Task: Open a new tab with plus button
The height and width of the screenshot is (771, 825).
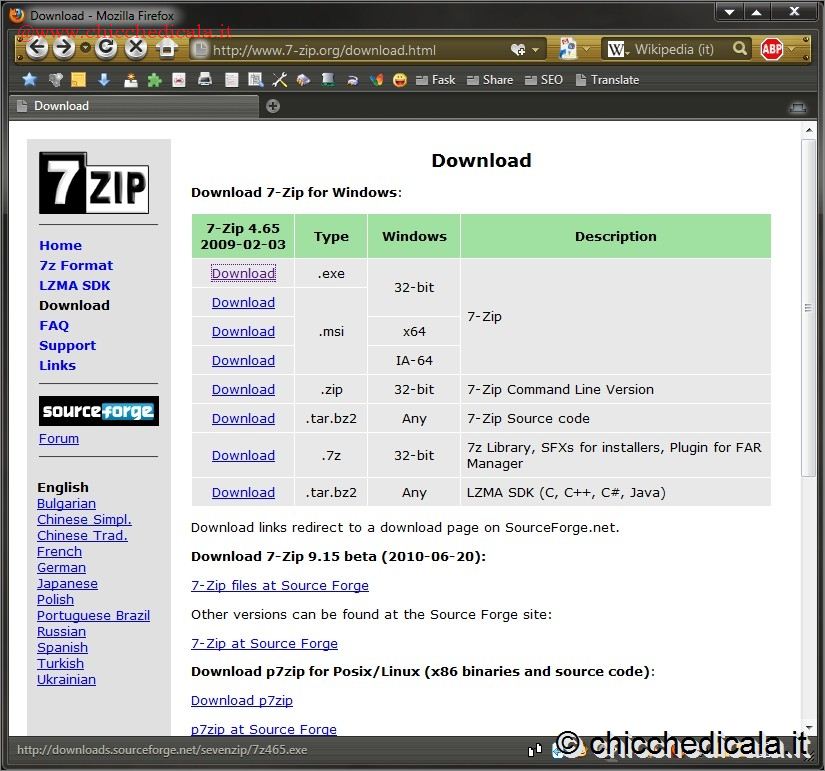Action: [x=273, y=106]
